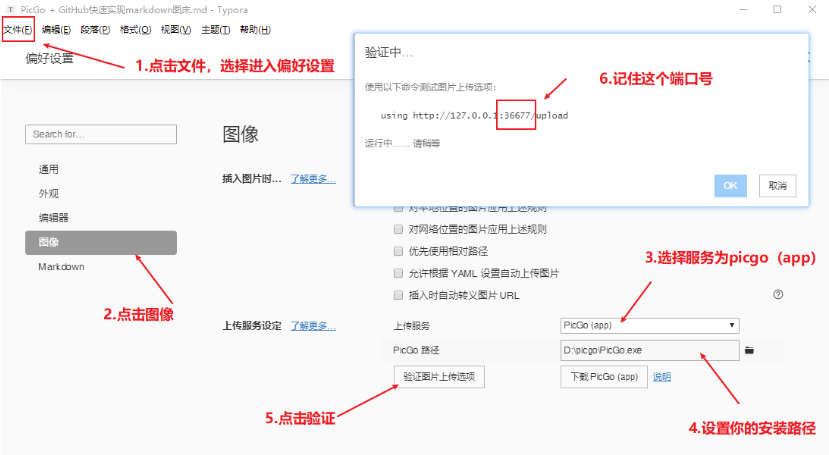Image resolution: width=829 pixels, height=455 pixels.
Task: Click the 偏好设置 heading text
Action: [50, 58]
